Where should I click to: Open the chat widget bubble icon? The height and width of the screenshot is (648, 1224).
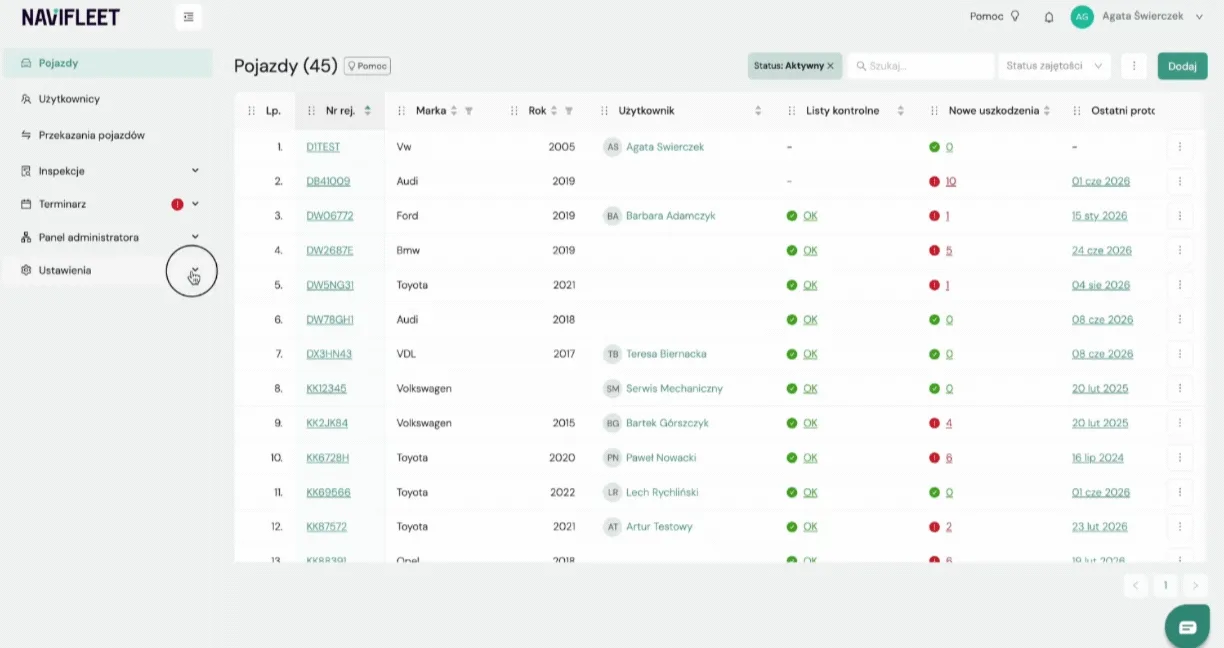point(1188,627)
